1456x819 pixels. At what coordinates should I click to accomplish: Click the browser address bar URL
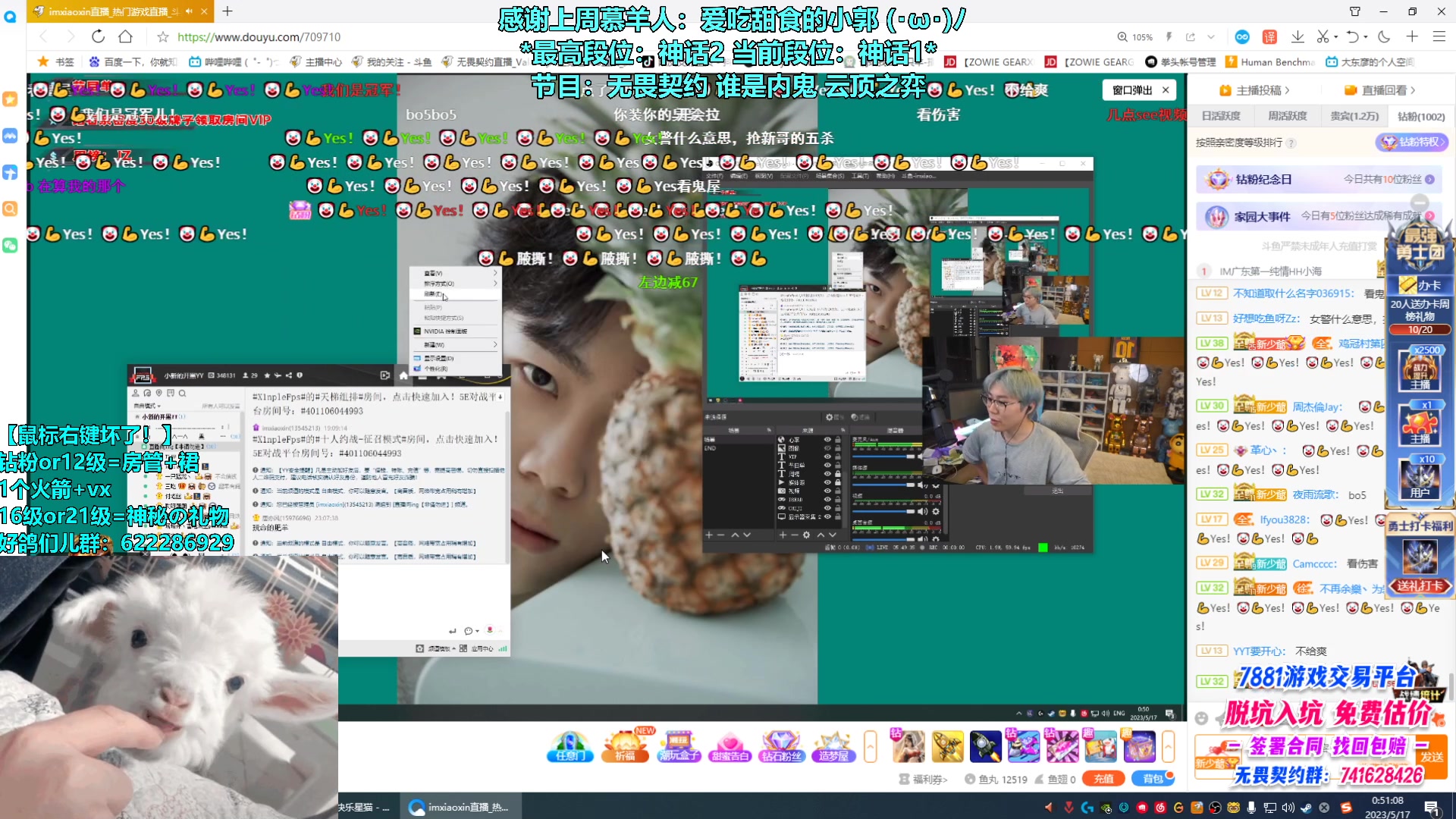[x=259, y=36]
